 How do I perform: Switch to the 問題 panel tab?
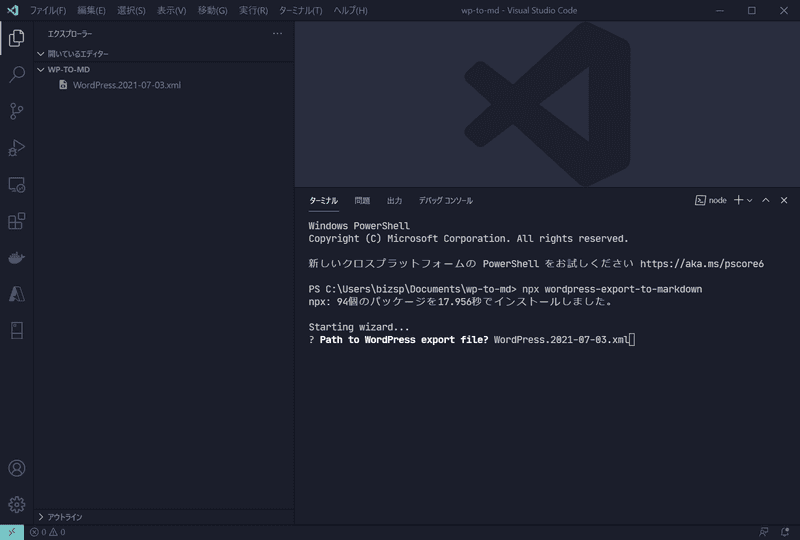click(362, 201)
